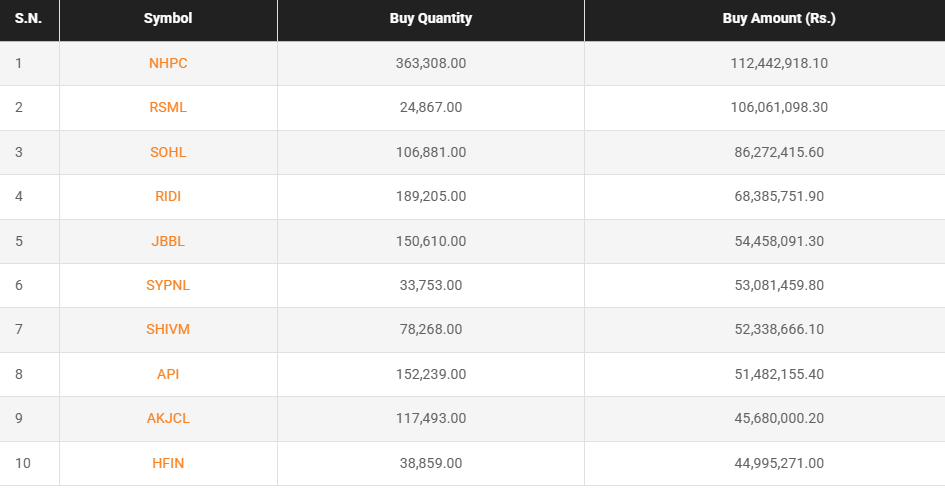Click the HFIN stock symbol

[x=168, y=464]
